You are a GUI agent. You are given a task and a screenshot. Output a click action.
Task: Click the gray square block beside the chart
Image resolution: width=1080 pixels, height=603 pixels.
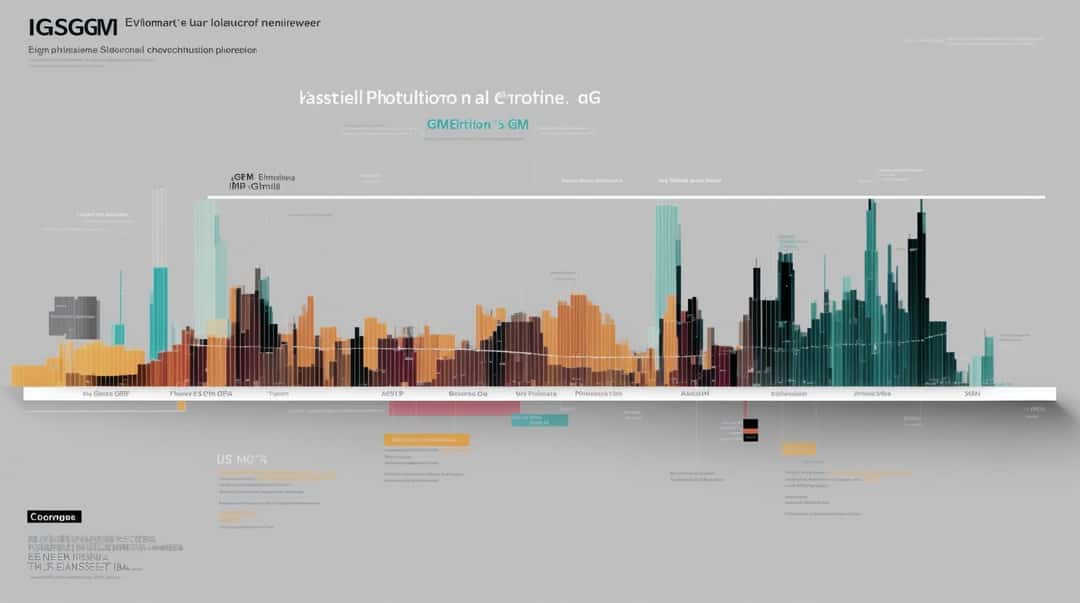(x=74, y=317)
